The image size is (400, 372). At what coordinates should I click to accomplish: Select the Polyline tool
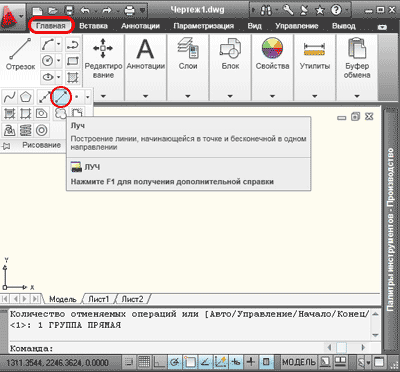pos(72,44)
